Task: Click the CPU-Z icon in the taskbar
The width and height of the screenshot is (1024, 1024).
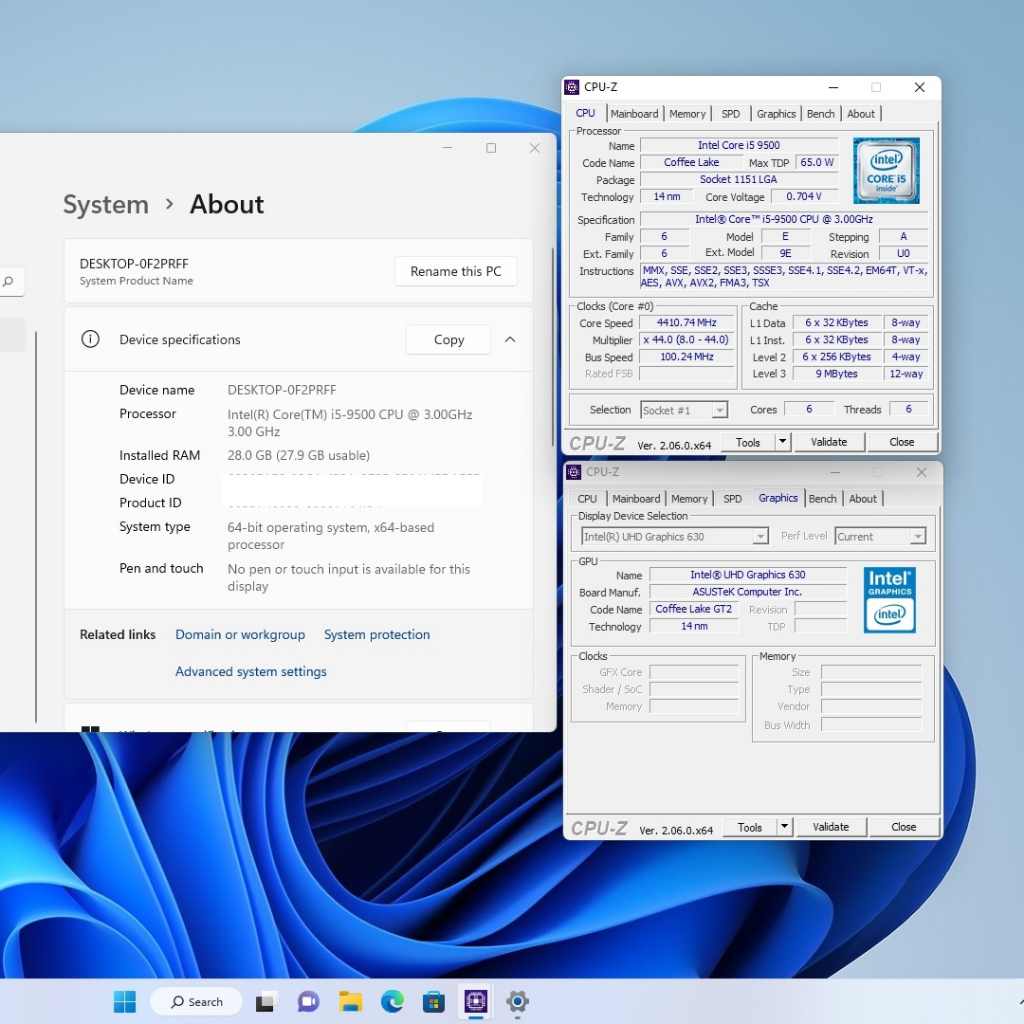Action: tap(475, 1001)
